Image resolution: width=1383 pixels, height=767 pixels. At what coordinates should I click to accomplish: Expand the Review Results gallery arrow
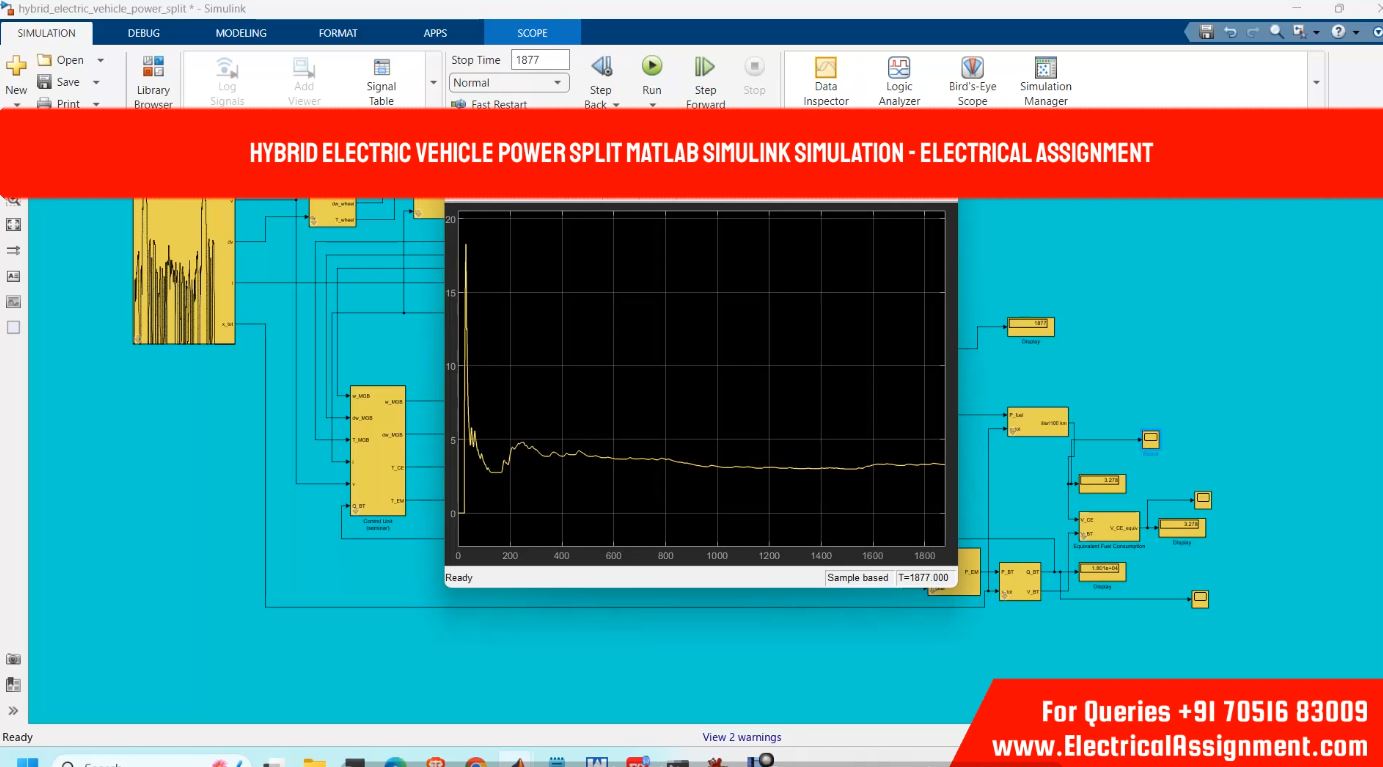click(1315, 83)
